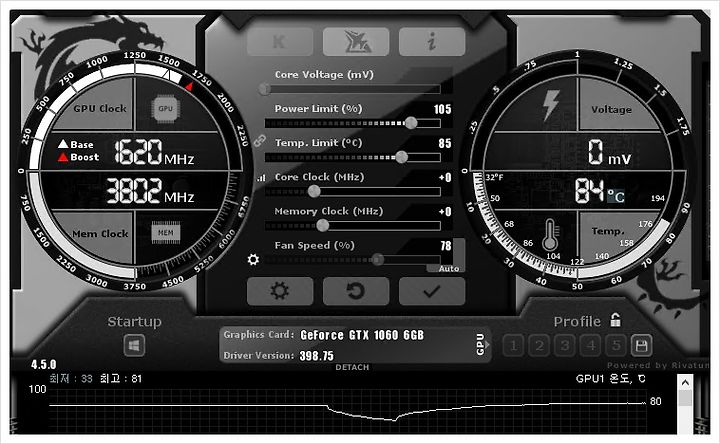Image resolution: width=720 pixels, height=444 pixels.
Task: Toggle the °C temperature unit indicator
Action: (x=616, y=197)
